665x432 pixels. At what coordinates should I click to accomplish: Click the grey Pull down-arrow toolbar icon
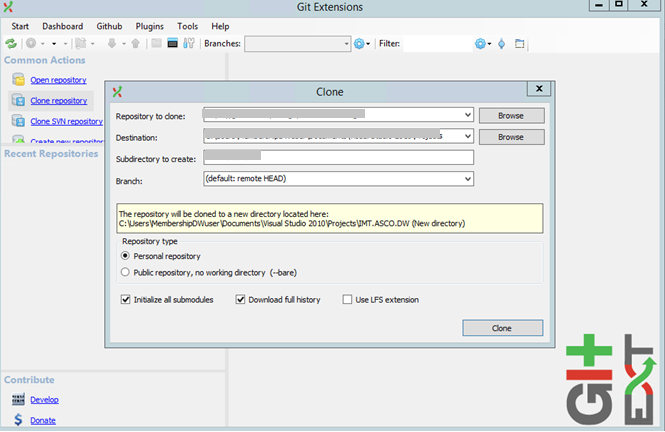[x=112, y=43]
